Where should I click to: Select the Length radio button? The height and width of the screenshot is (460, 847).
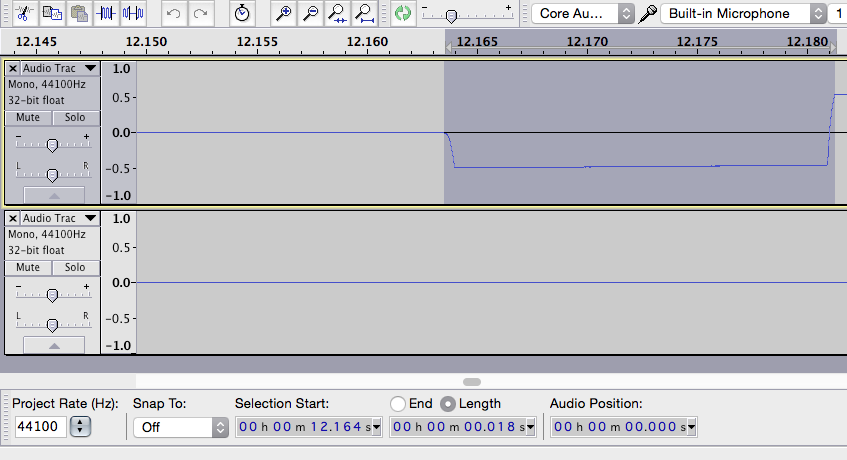click(448, 404)
